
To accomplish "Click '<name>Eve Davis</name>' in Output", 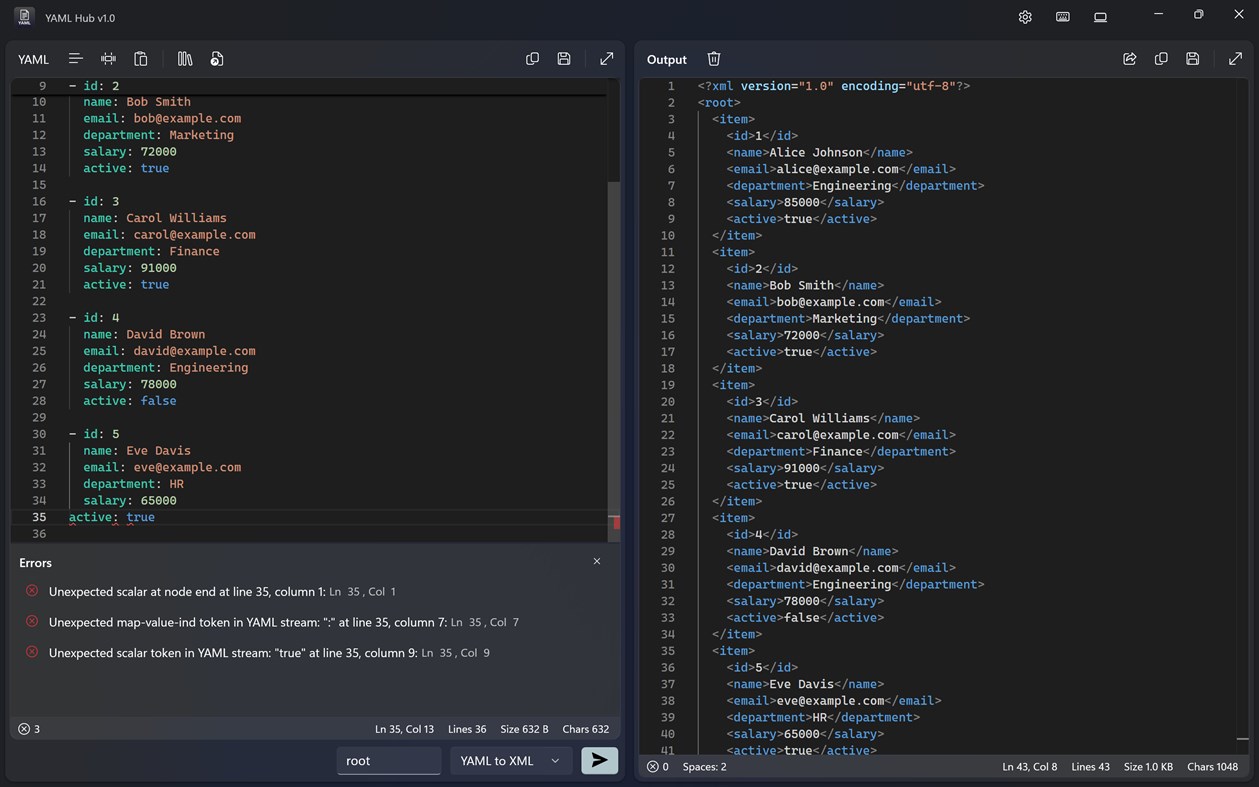I will coord(805,684).
